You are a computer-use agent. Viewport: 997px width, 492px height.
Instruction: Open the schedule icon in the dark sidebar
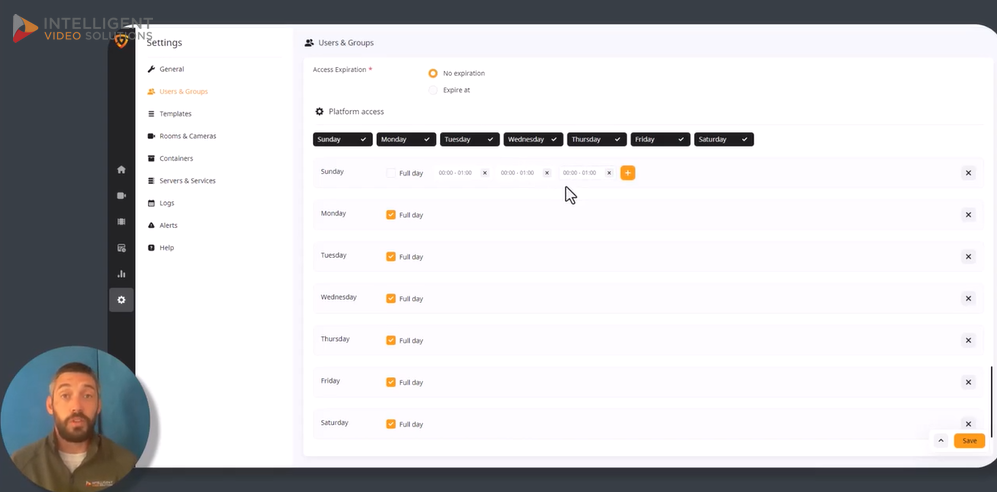pos(121,248)
